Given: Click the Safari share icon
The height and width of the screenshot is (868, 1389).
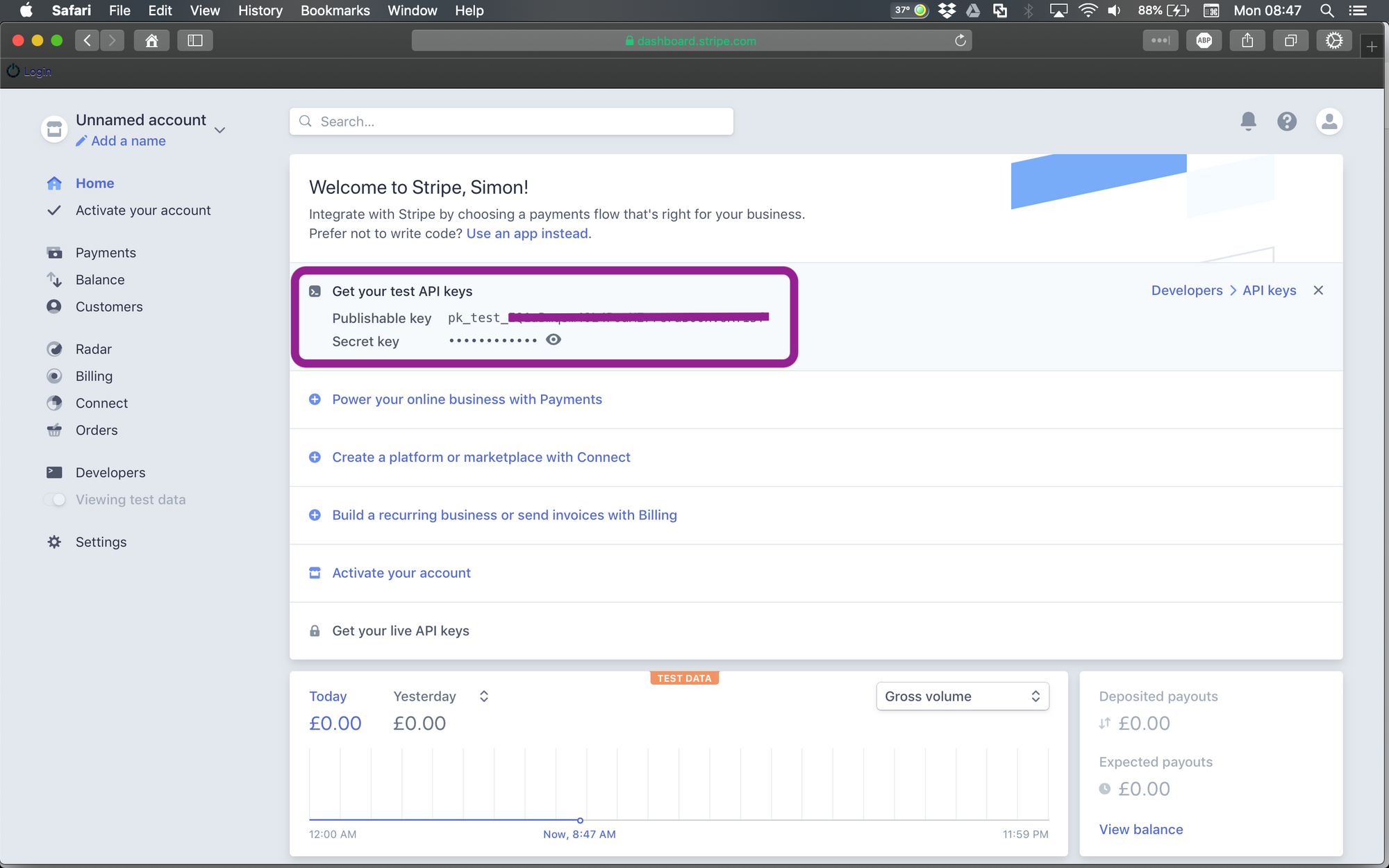Looking at the screenshot, I should tap(1247, 40).
